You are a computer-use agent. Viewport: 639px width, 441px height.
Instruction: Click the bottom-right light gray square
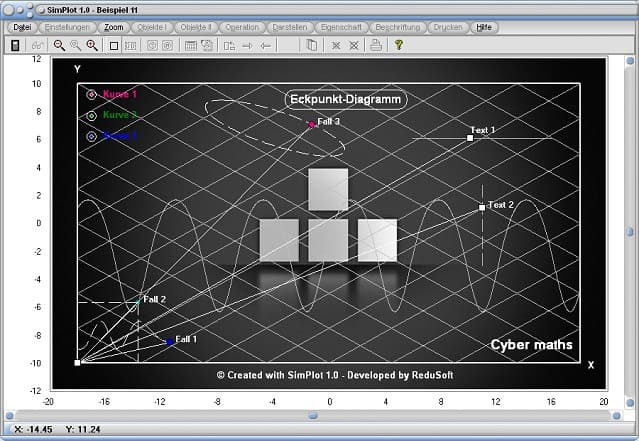point(377,240)
